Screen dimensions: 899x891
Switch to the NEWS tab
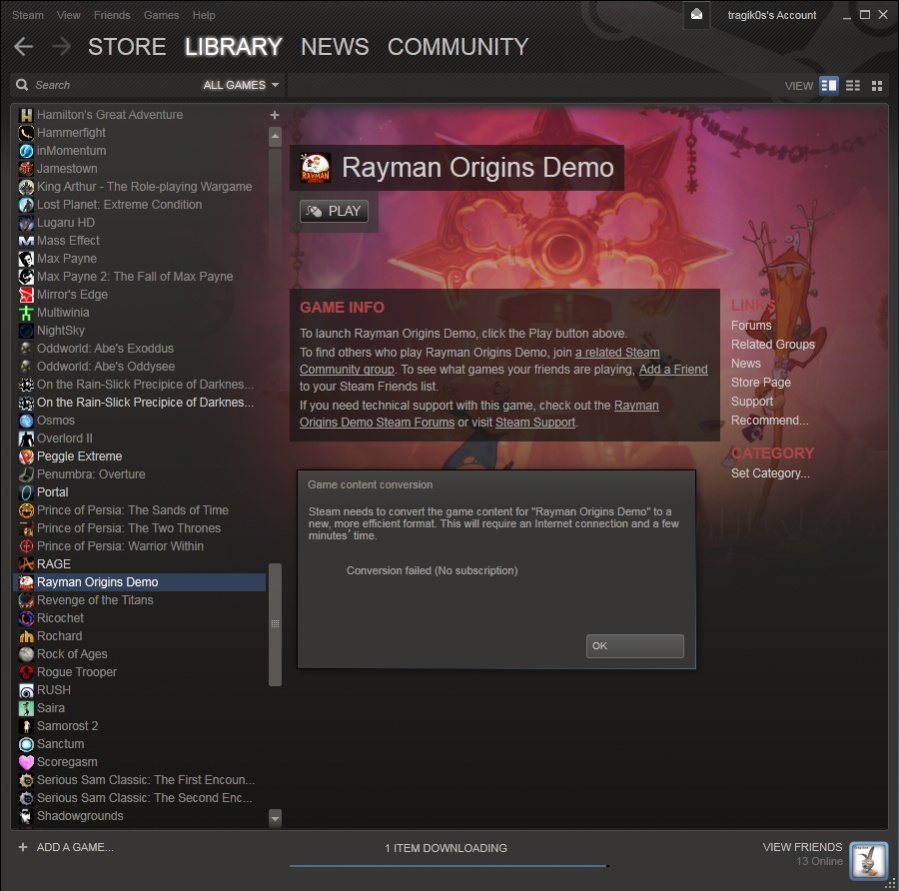click(335, 46)
